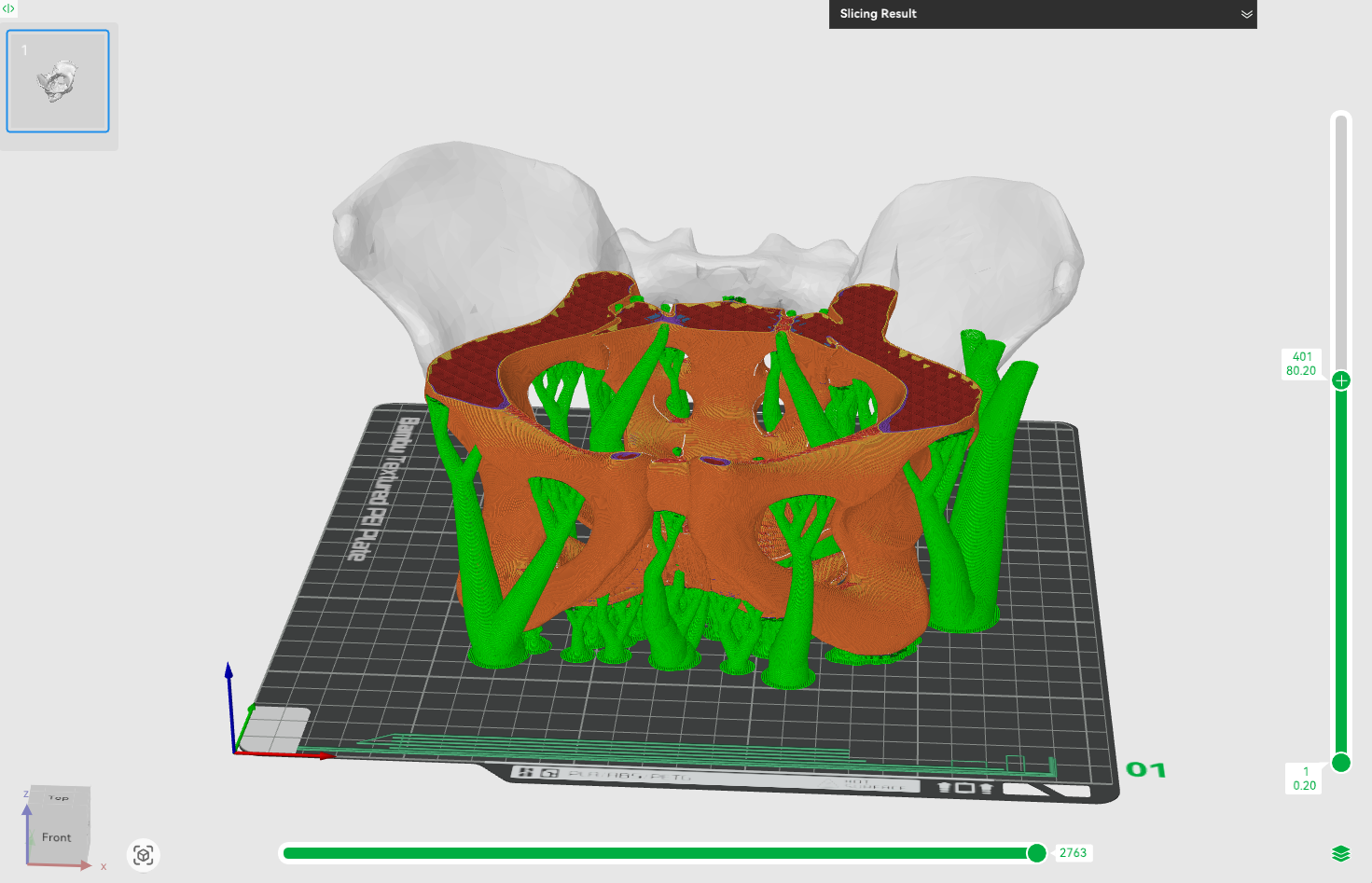Expand the Slicing Result panel chevron
This screenshot has height=883, width=1372.
(x=1246, y=14)
